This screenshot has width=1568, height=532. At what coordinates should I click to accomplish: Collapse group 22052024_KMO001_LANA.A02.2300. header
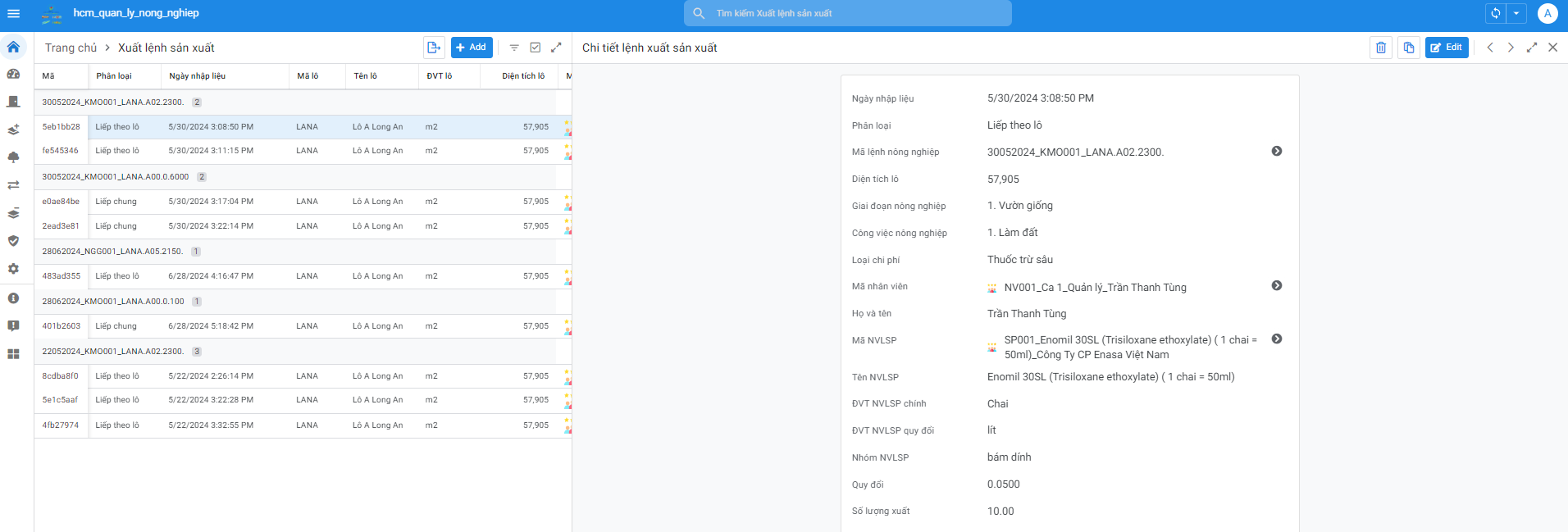(113, 352)
